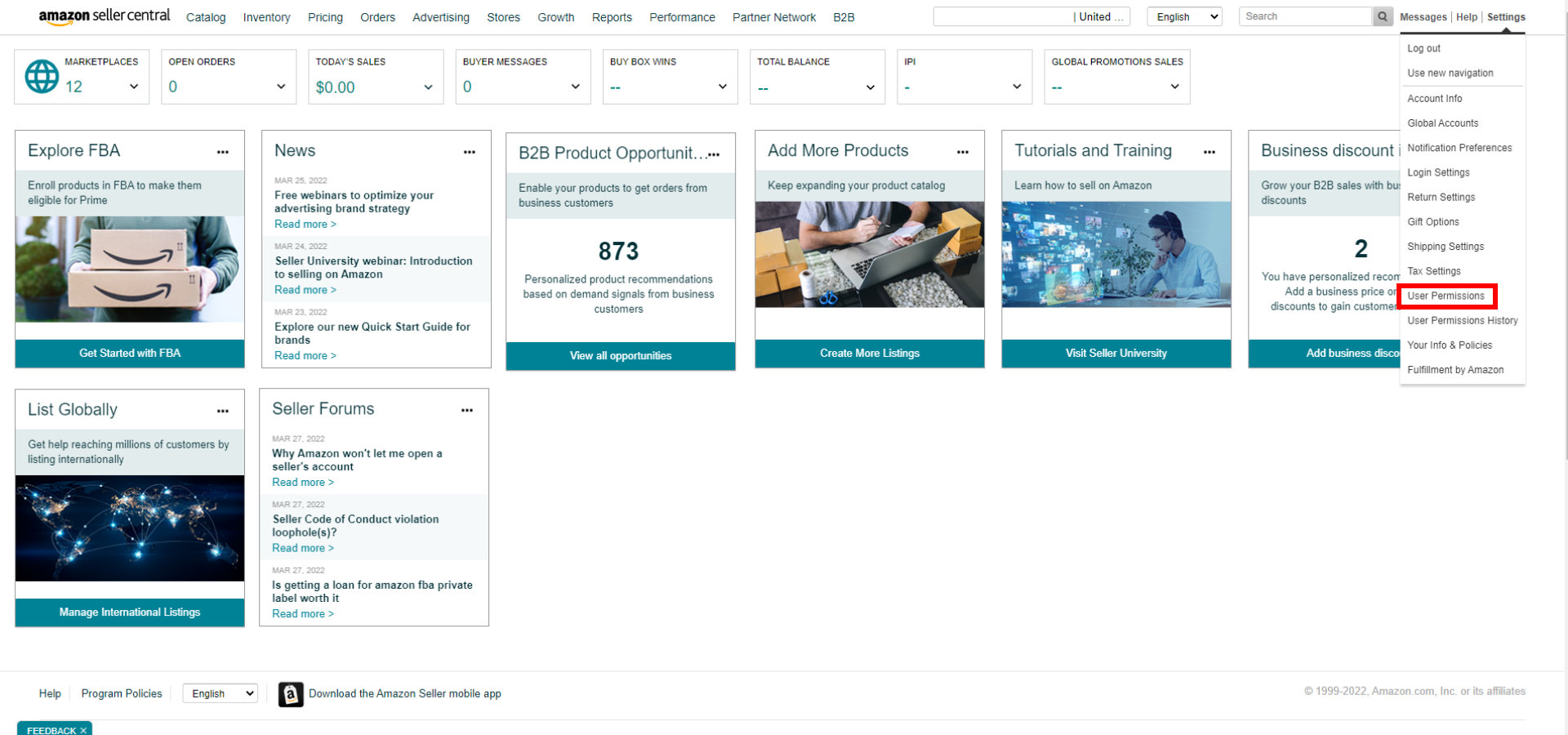Image resolution: width=1568 pixels, height=735 pixels.
Task: Open the Reports menu
Action: pos(612,17)
